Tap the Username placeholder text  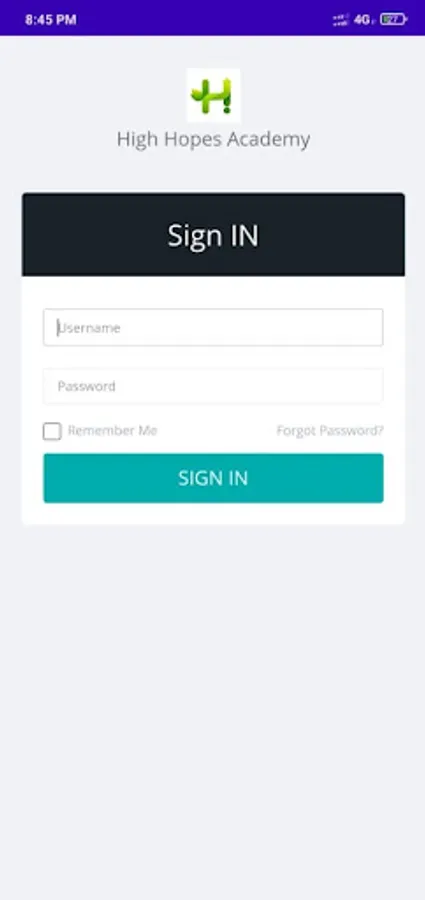tap(89, 328)
